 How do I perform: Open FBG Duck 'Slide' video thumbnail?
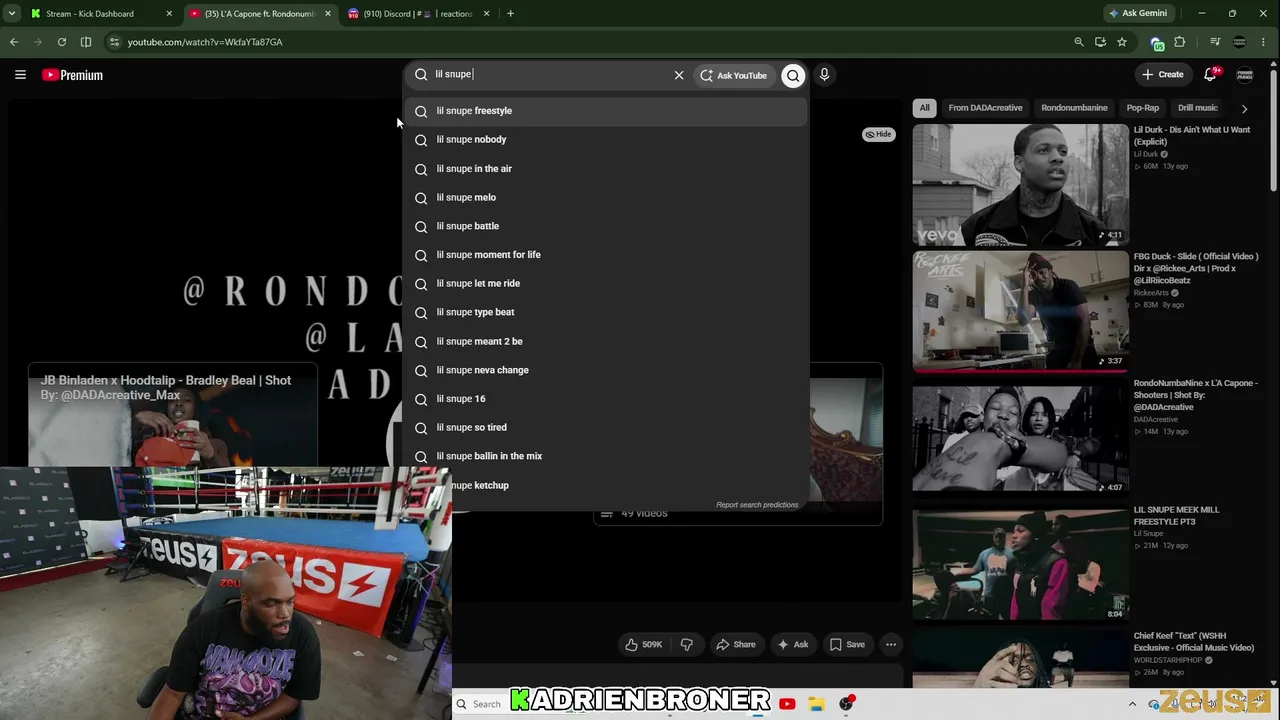[1020, 311]
